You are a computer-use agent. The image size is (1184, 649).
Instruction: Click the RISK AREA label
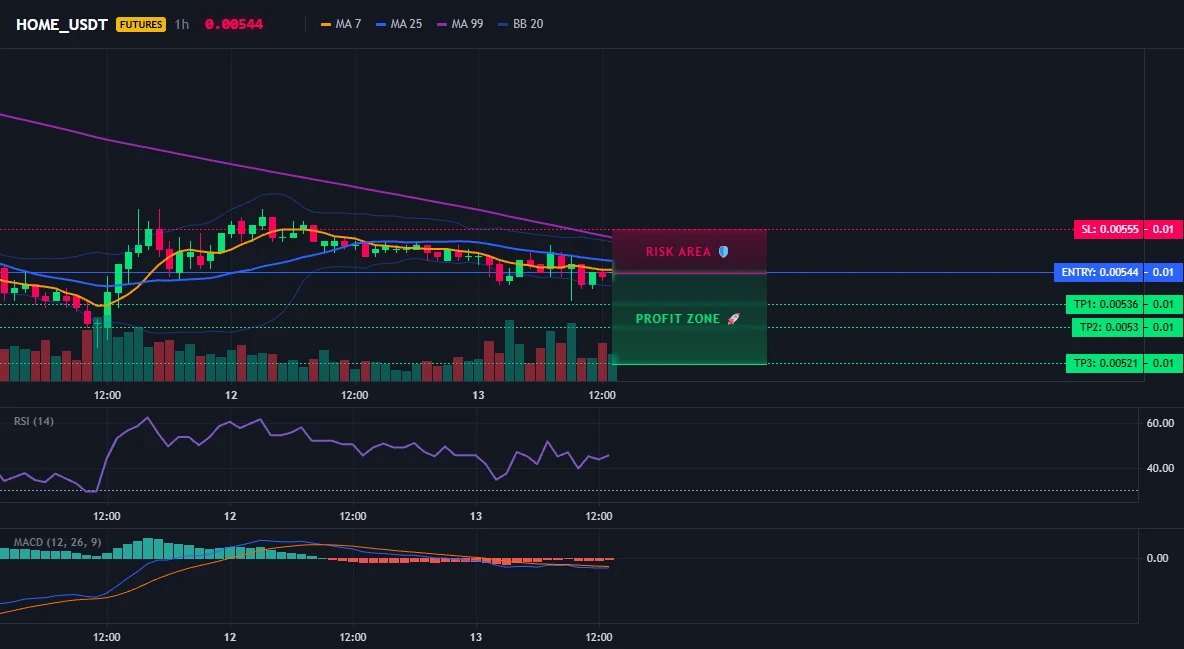(x=678, y=252)
